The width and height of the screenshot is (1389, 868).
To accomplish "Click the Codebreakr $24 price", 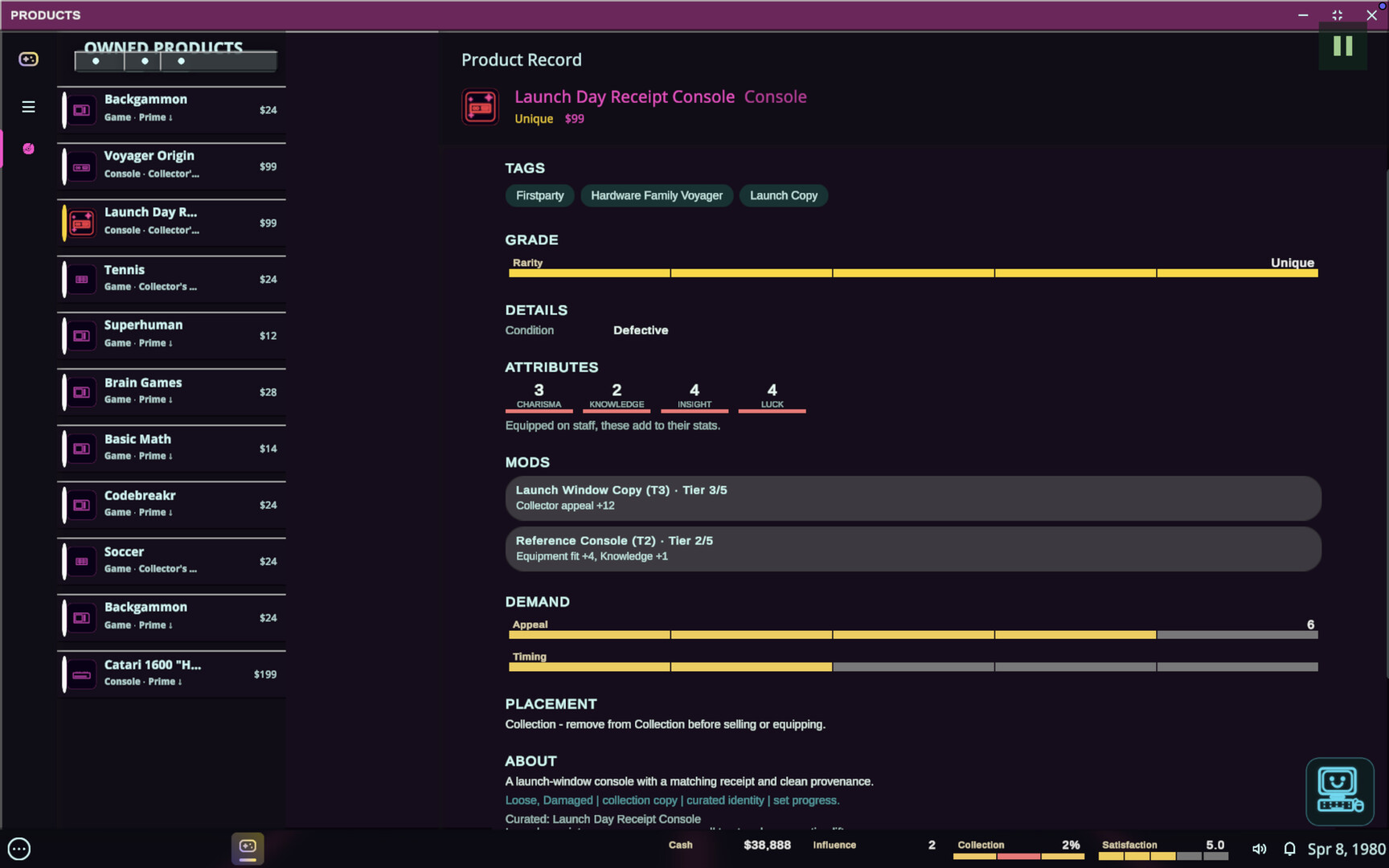I will [268, 506].
